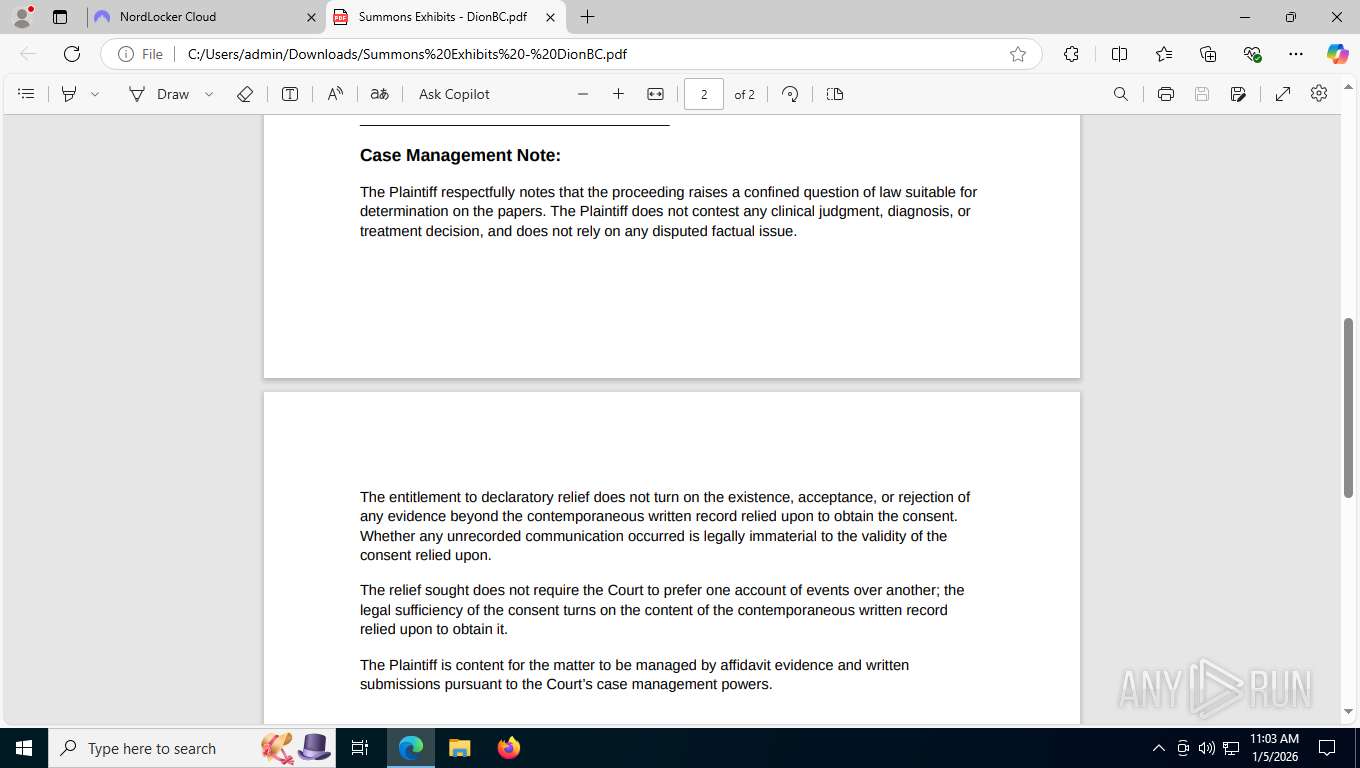
Task: Toggle Split screen view
Action: pyautogui.click(x=1119, y=54)
